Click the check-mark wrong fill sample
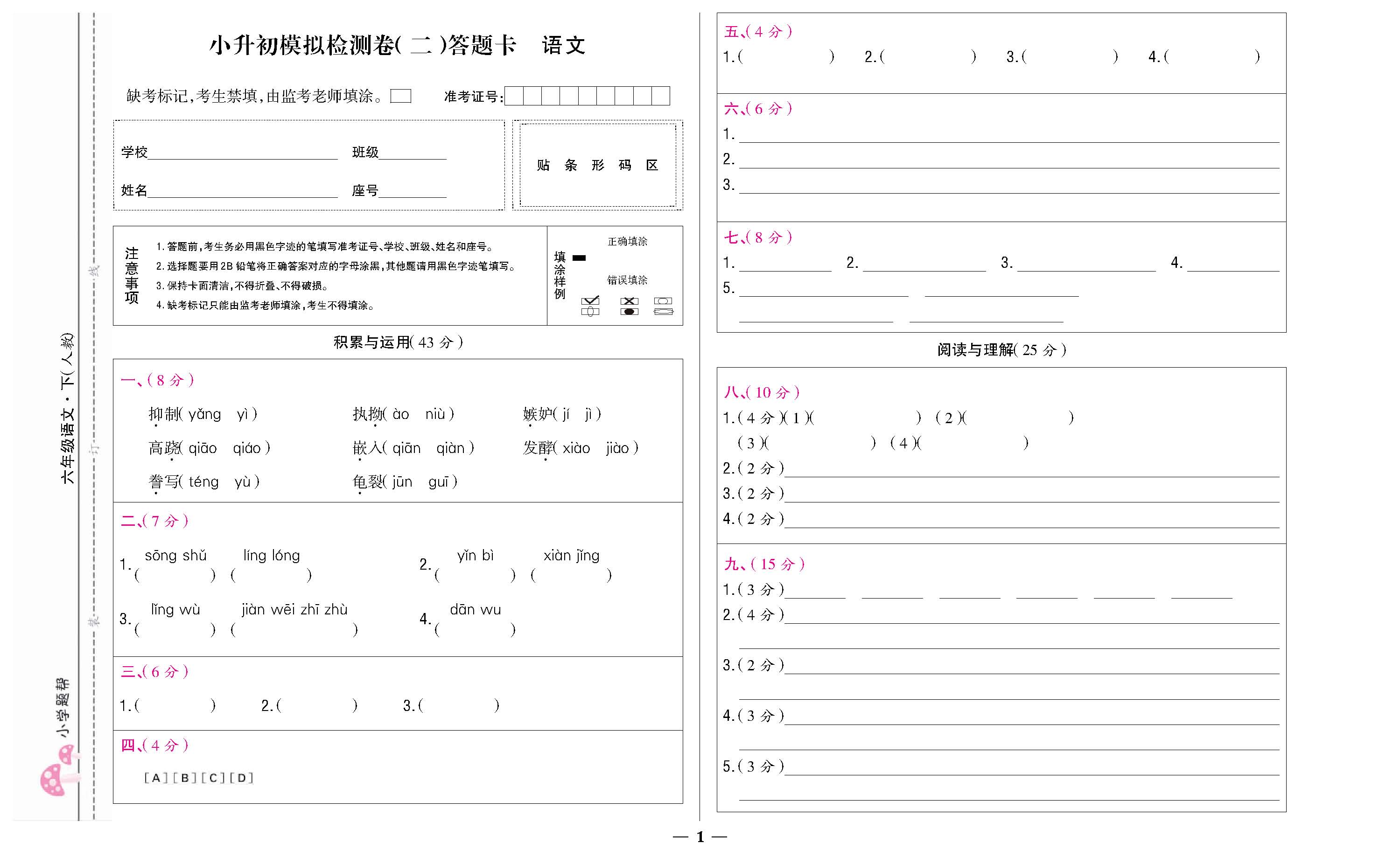This screenshot has height=857, width=1400. point(590,301)
